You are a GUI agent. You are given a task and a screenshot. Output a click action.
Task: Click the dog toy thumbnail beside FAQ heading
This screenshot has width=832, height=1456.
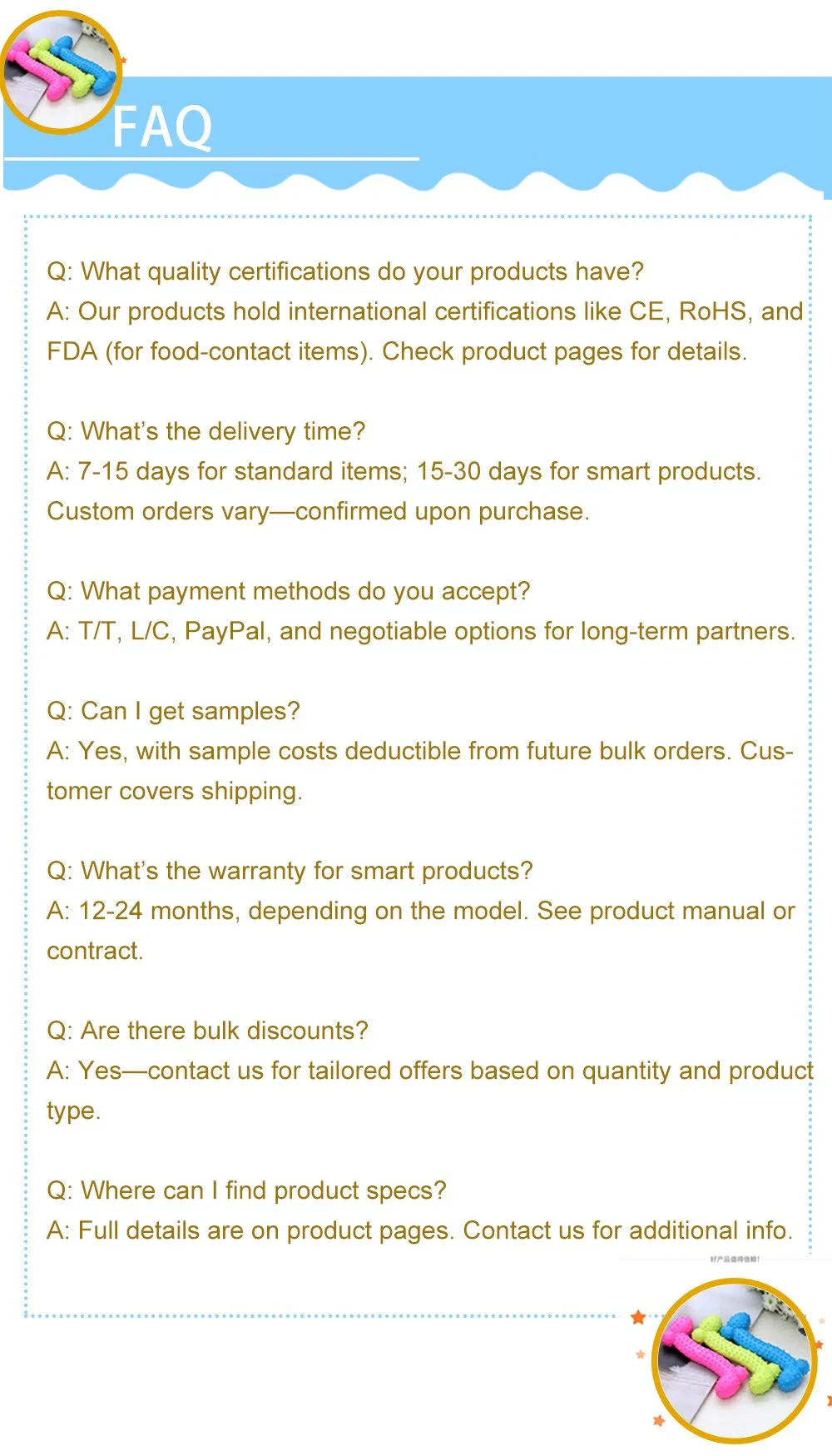click(x=60, y=72)
